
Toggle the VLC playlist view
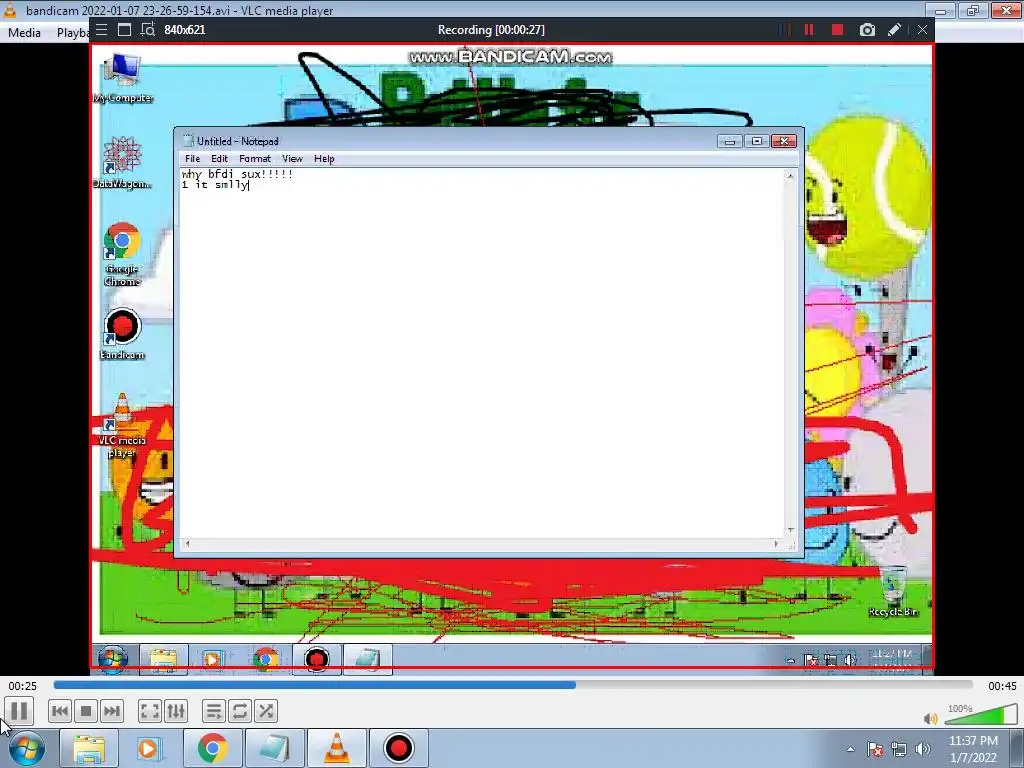[214, 711]
